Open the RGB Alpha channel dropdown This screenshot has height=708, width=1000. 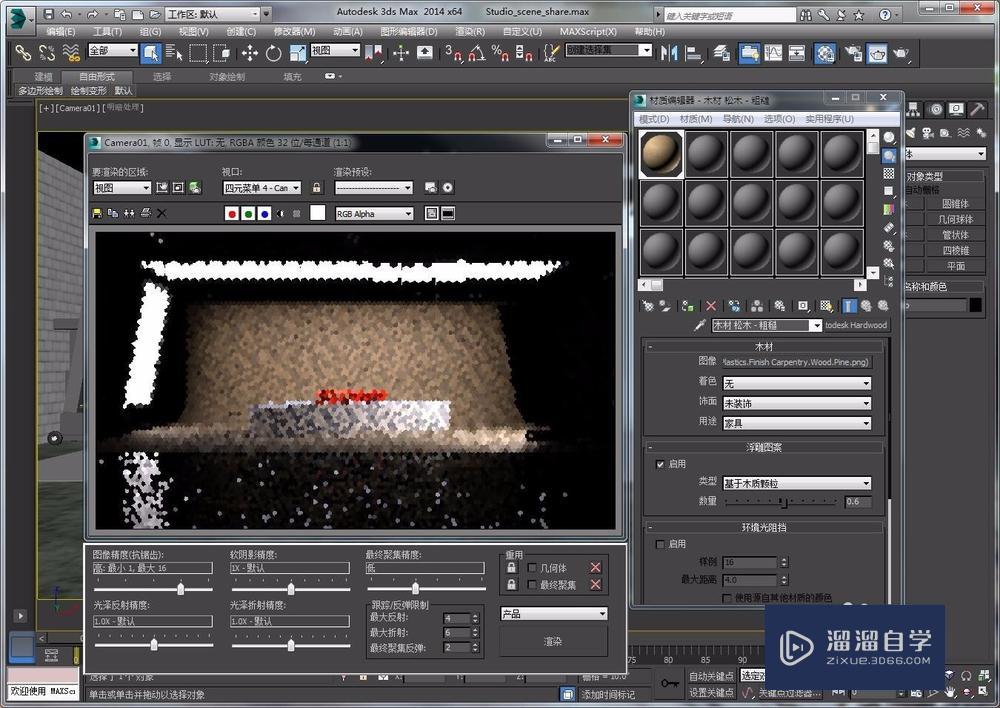point(374,214)
